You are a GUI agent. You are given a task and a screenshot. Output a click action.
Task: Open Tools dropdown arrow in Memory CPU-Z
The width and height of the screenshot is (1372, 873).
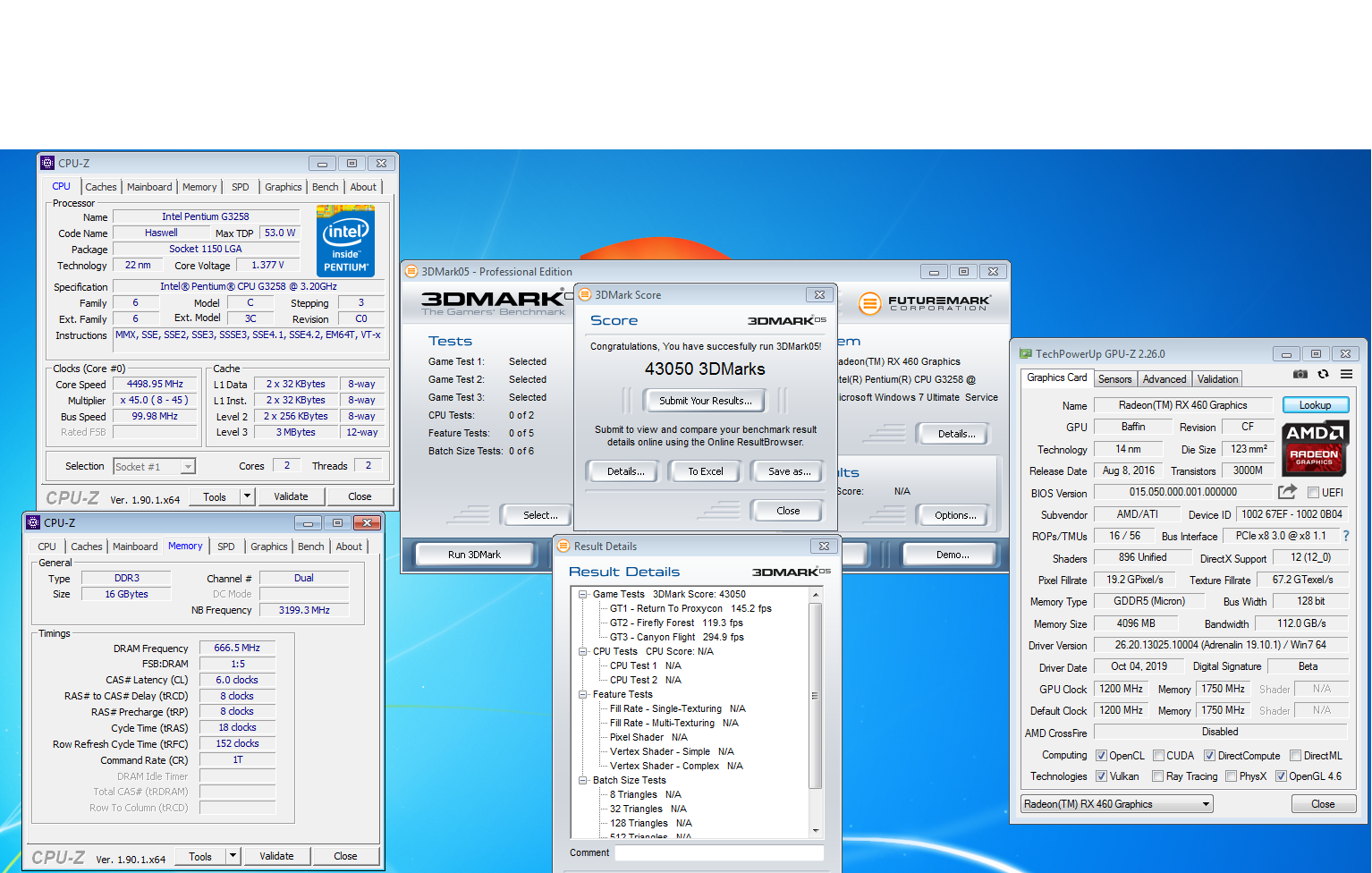pos(233,856)
